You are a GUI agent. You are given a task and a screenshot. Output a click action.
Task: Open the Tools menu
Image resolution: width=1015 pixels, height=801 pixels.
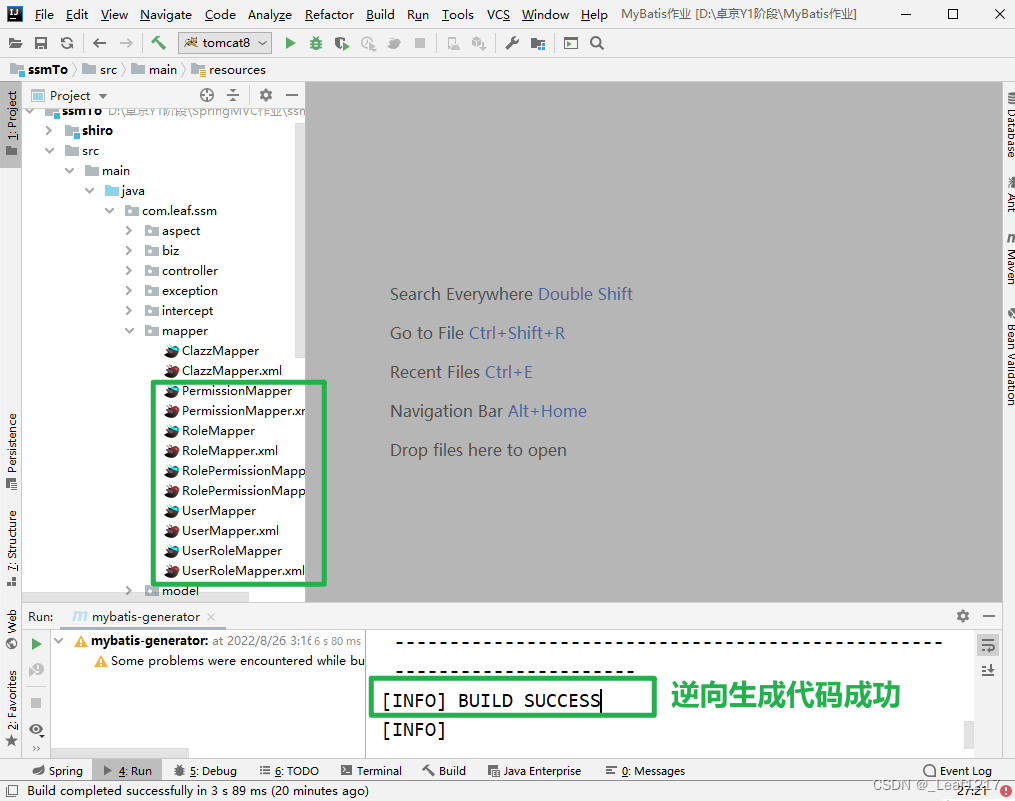[x=458, y=14]
